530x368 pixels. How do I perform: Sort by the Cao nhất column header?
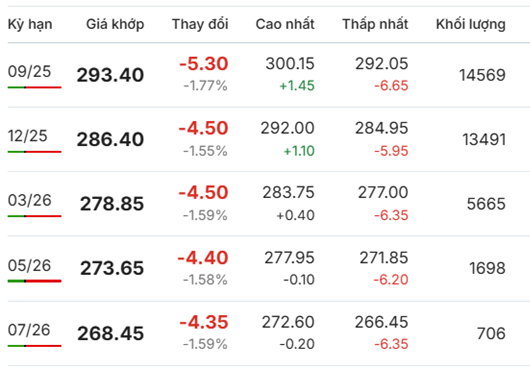(285, 24)
